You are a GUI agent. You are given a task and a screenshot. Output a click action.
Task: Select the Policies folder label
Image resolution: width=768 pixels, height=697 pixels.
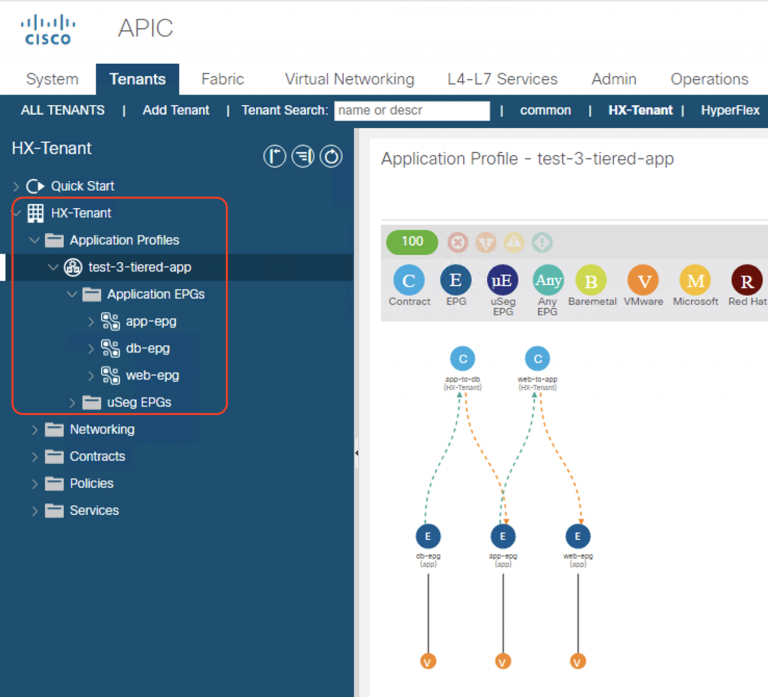pyautogui.click(x=92, y=483)
